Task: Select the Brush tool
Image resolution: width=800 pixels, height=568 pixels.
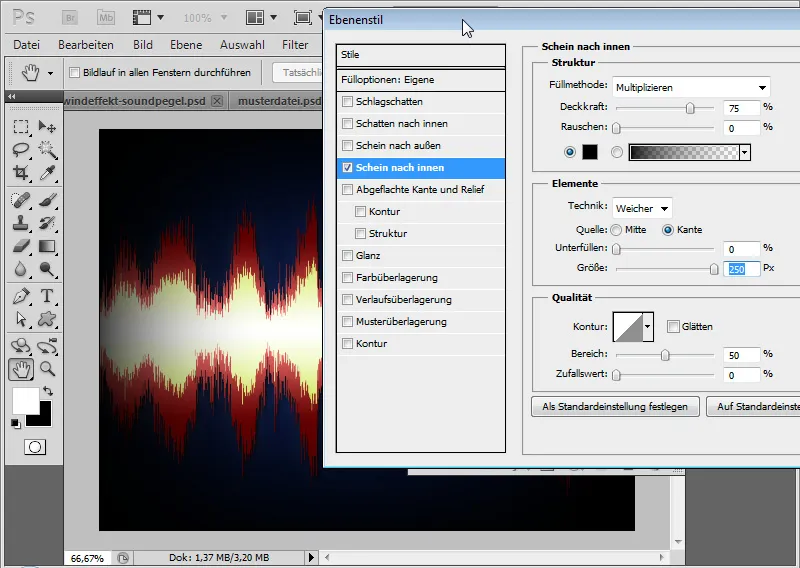Action: [47, 200]
